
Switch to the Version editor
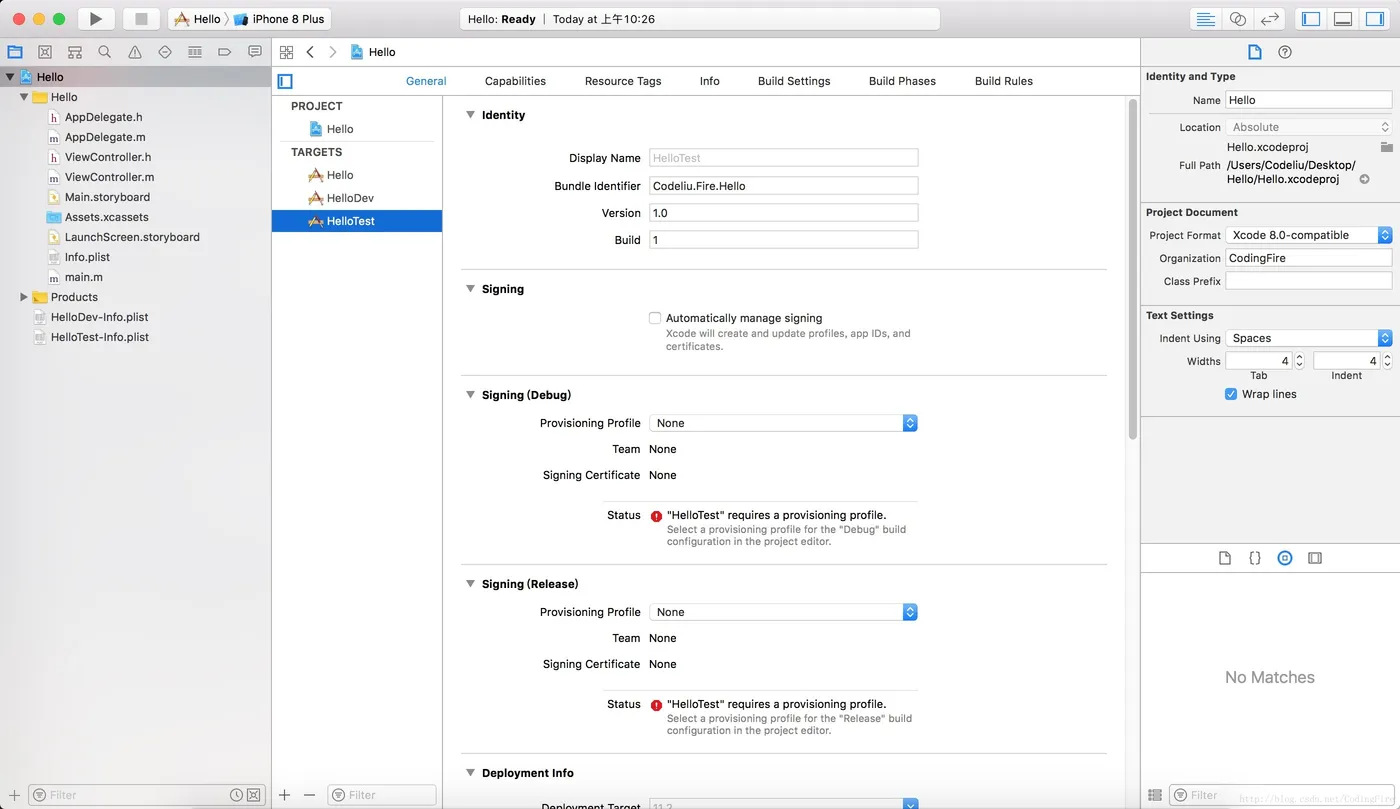coord(1270,19)
